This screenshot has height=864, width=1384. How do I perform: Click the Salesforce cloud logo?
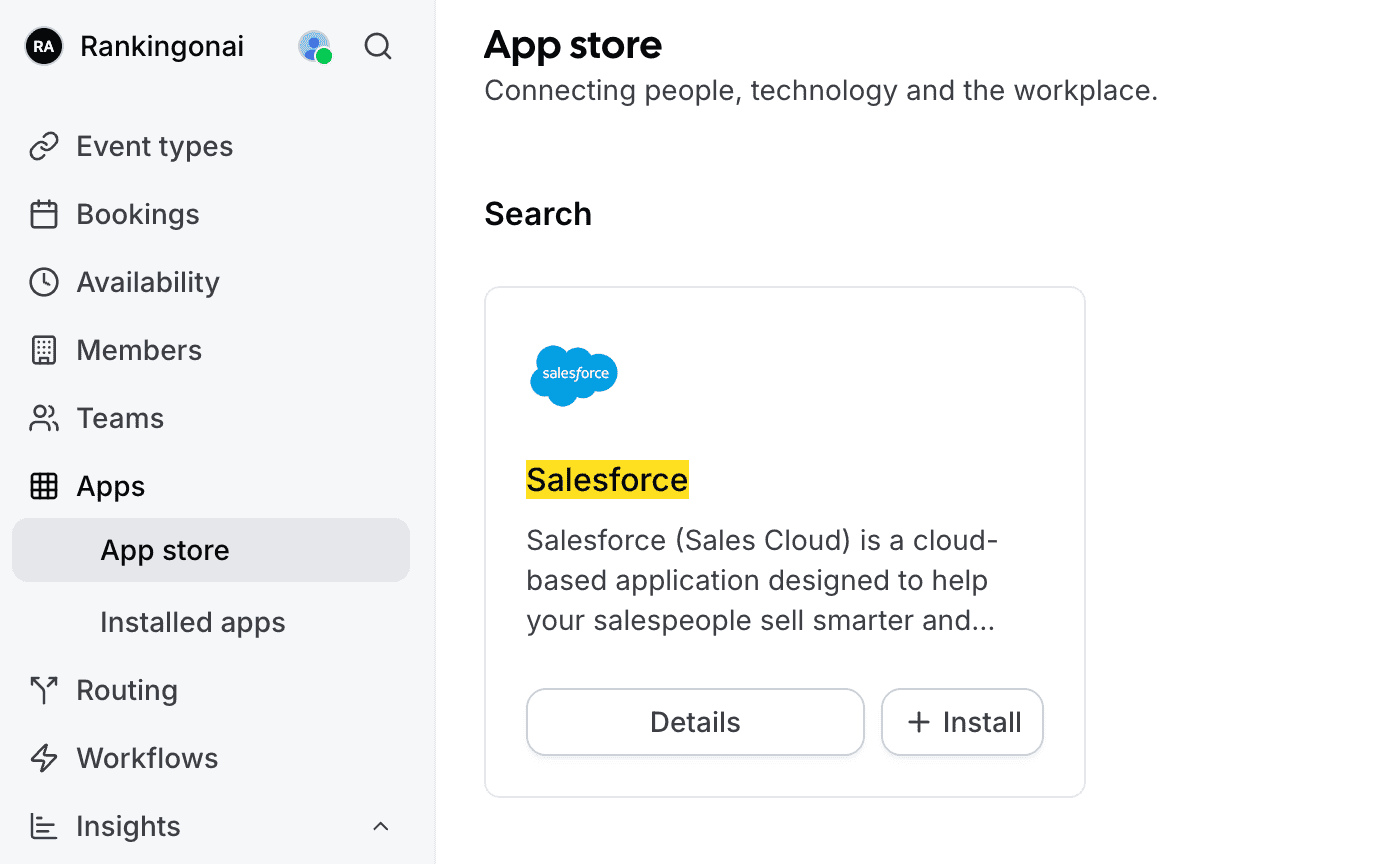(x=573, y=376)
